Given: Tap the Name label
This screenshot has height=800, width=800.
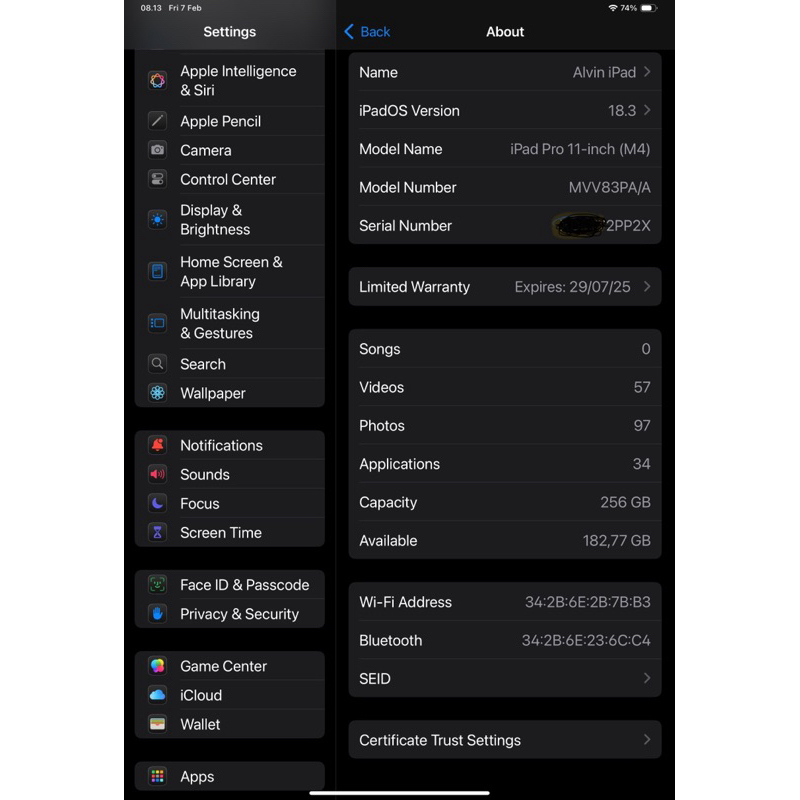Looking at the screenshot, I should click(378, 72).
